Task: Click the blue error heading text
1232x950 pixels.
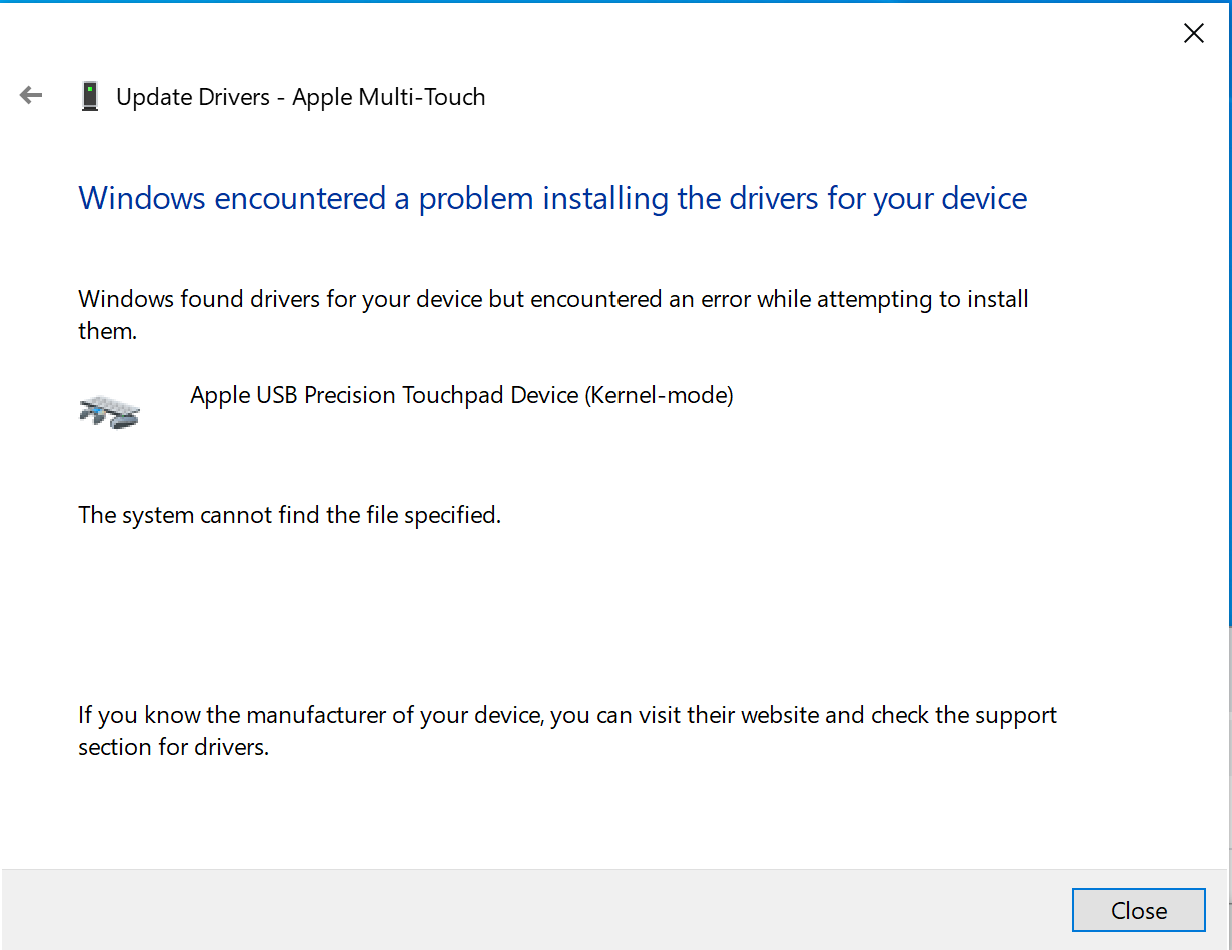Action: click(552, 198)
